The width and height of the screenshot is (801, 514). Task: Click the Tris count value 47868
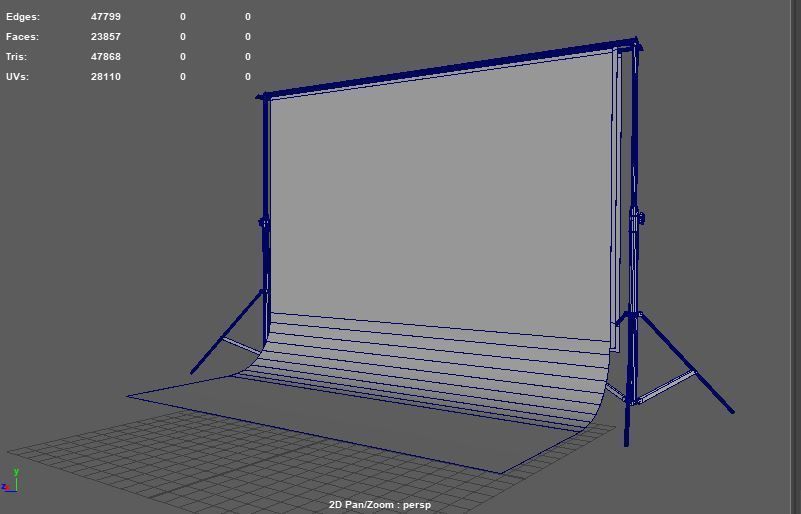pos(106,57)
